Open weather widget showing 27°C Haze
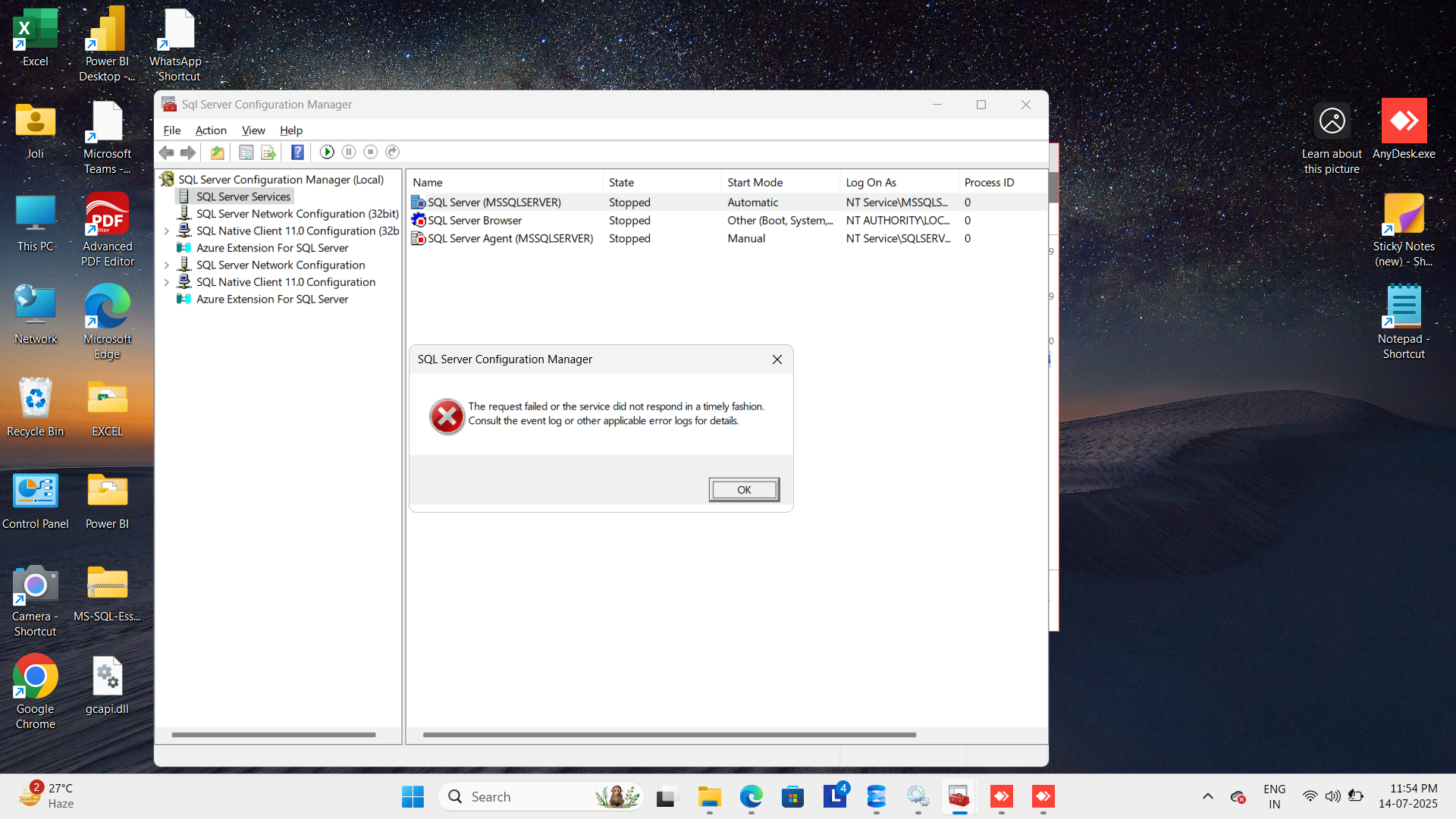1456x819 pixels. coord(47,796)
